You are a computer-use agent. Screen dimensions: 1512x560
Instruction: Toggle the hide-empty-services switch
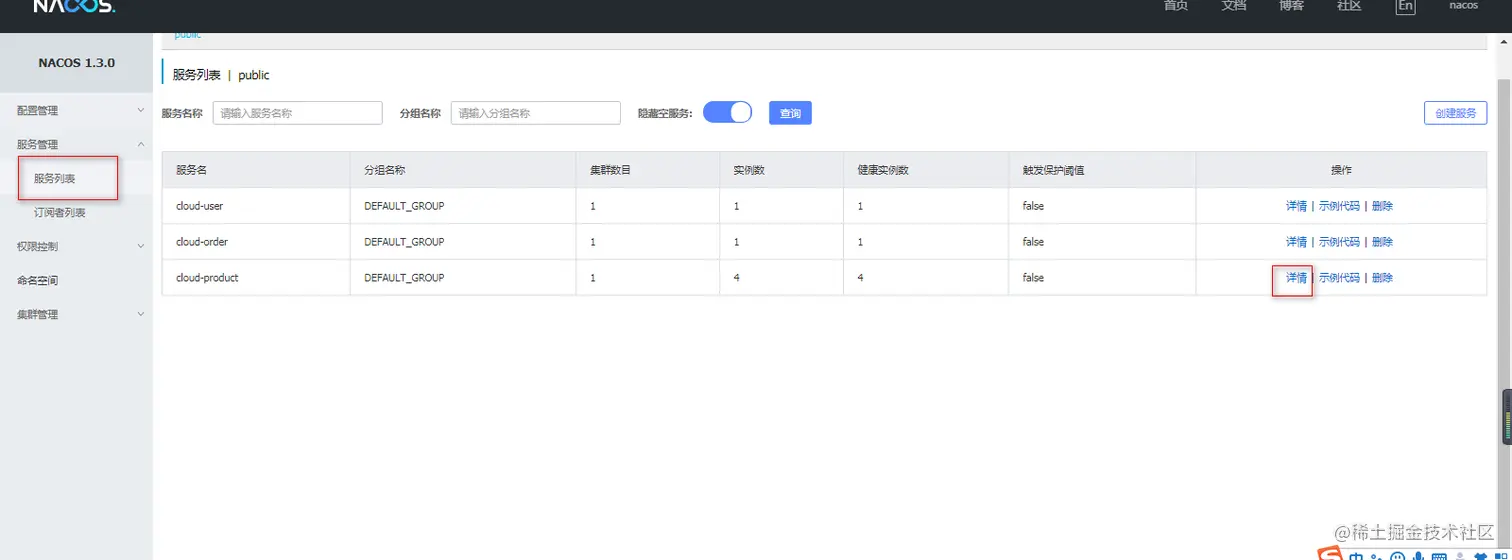tap(727, 113)
